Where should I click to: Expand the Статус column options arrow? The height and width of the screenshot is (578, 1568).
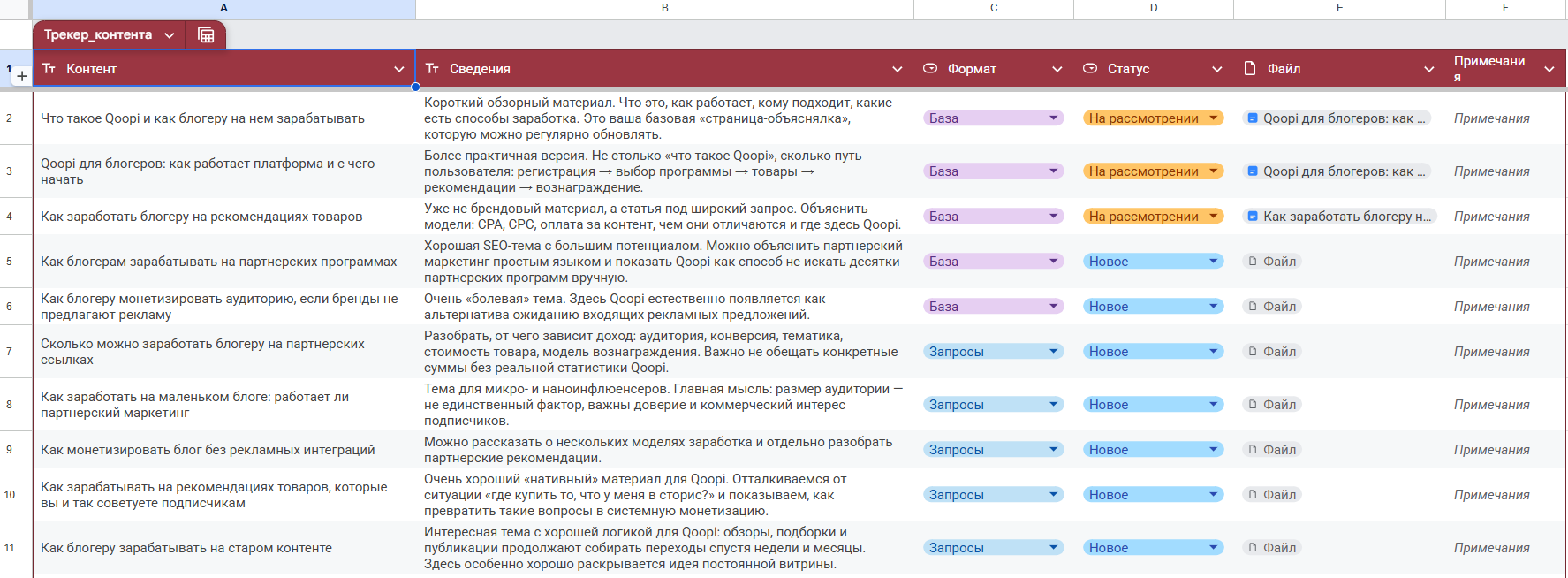(1217, 69)
